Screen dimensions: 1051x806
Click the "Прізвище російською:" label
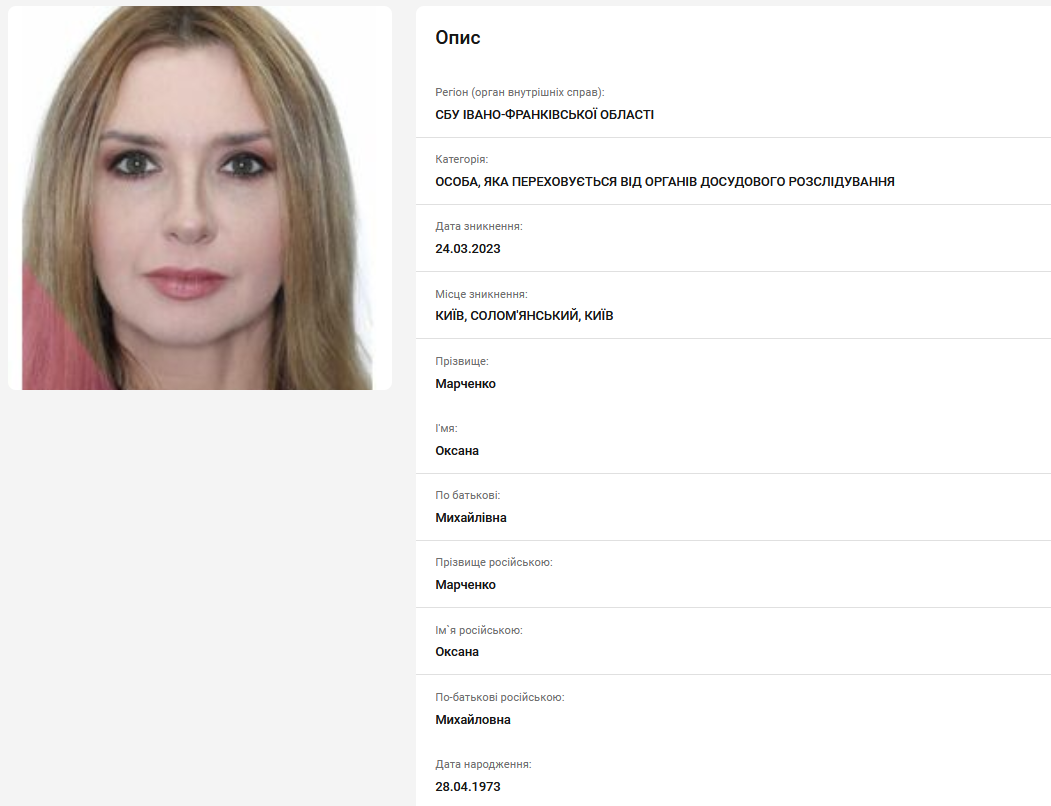tap(494, 562)
